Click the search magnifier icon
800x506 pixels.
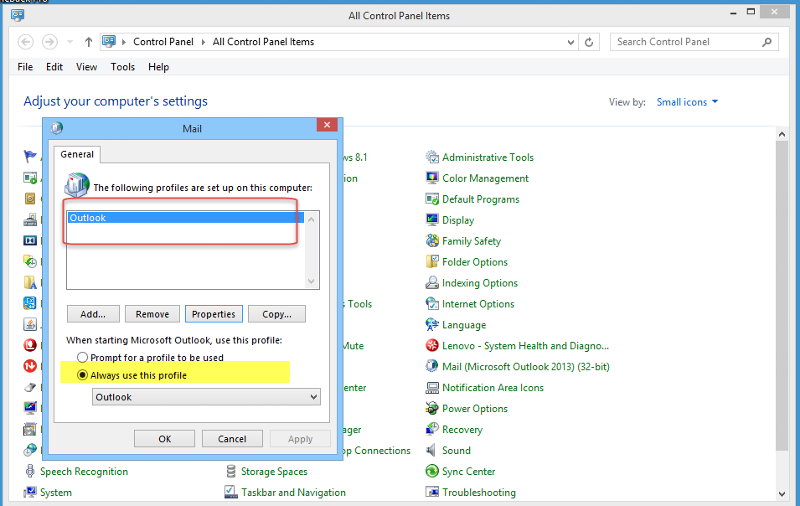767,42
